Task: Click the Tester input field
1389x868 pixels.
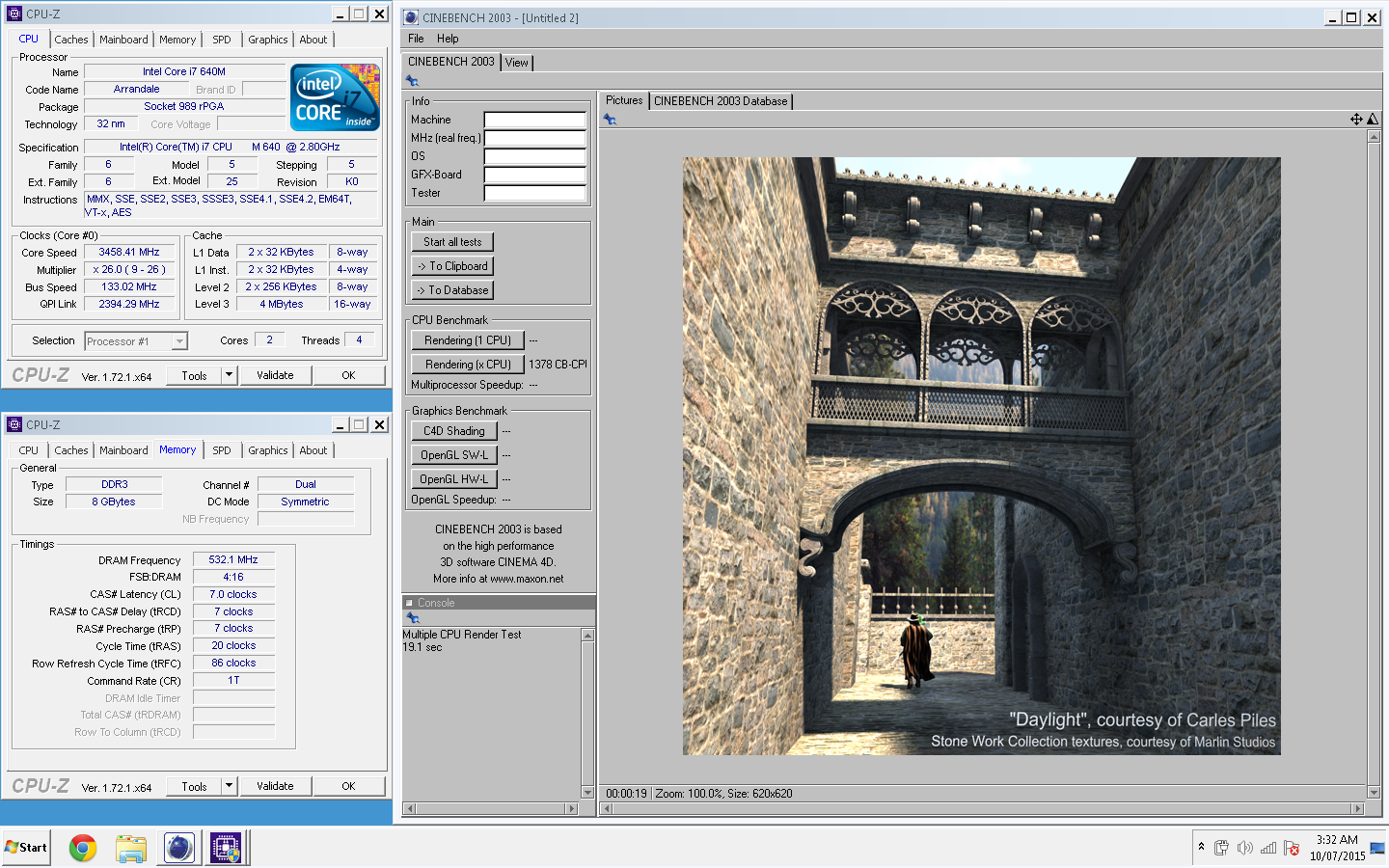Action: coord(535,194)
